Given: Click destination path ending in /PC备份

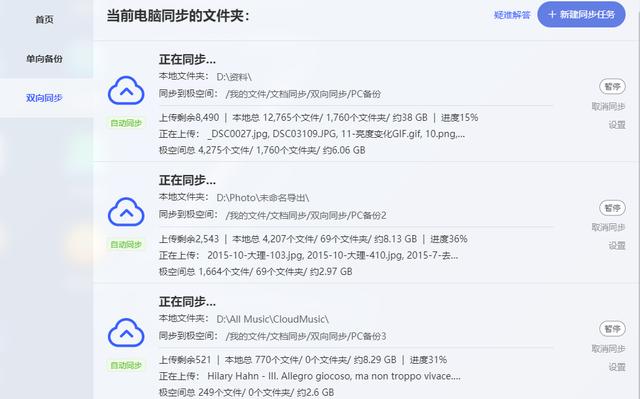Looking at the screenshot, I should 303,94.
